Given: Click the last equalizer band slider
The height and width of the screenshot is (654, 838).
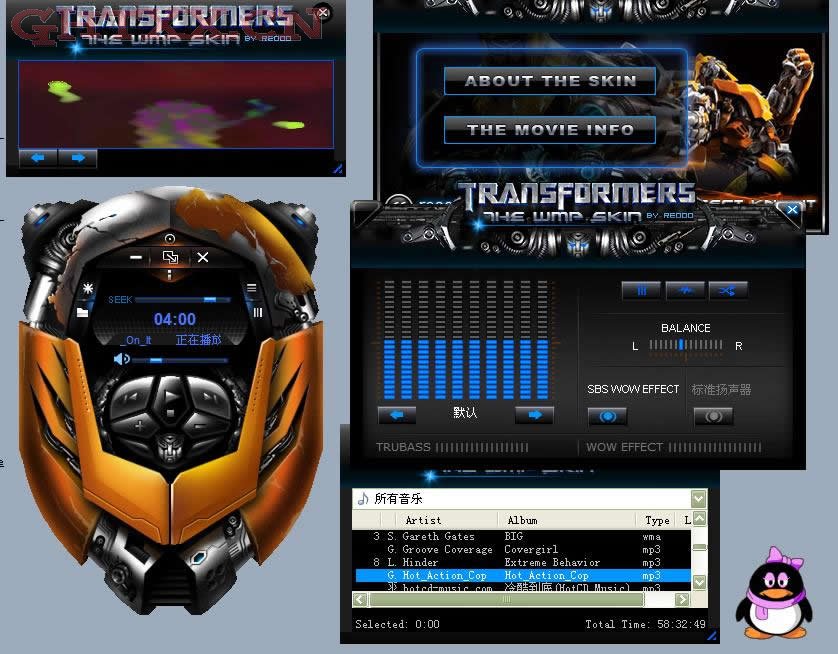Looking at the screenshot, I should tap(542, 340).
